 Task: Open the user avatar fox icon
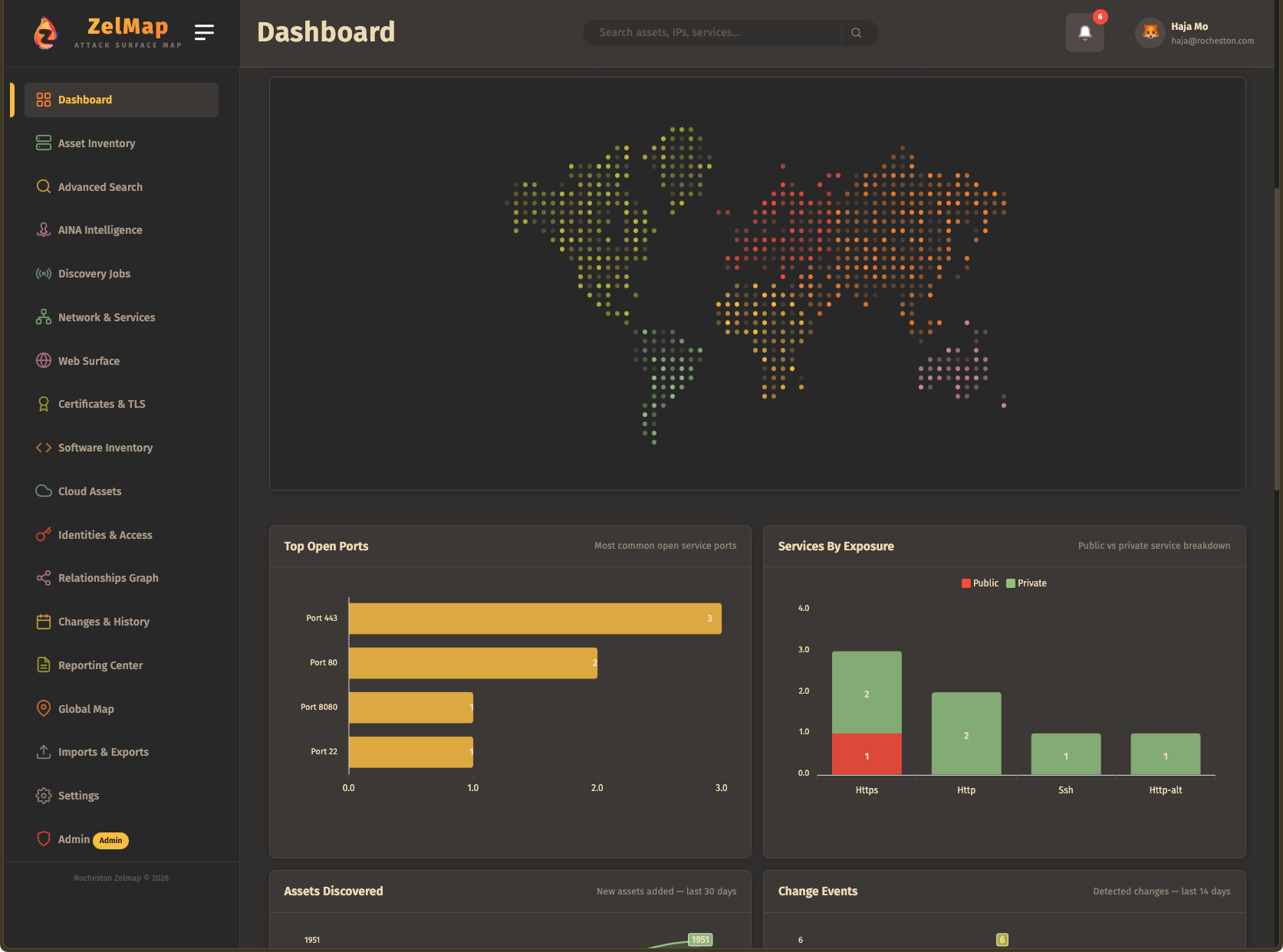(1150, 33)
